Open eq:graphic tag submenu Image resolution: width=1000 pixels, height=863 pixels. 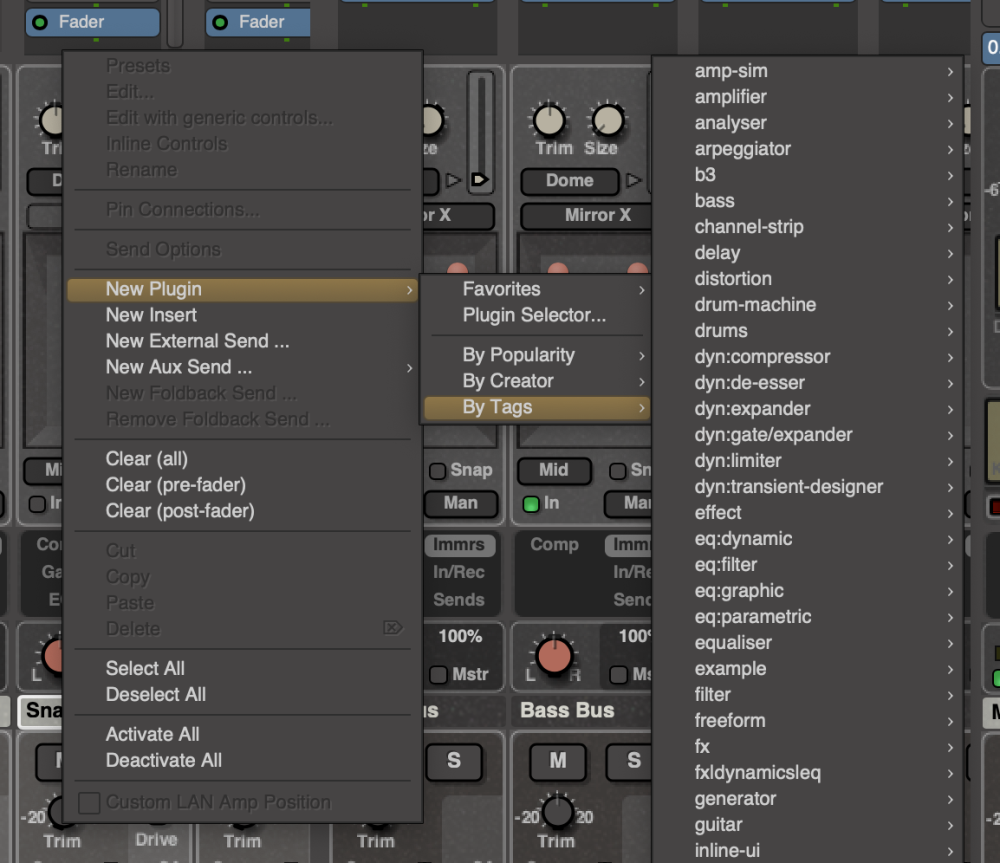(x=807, y=591)
